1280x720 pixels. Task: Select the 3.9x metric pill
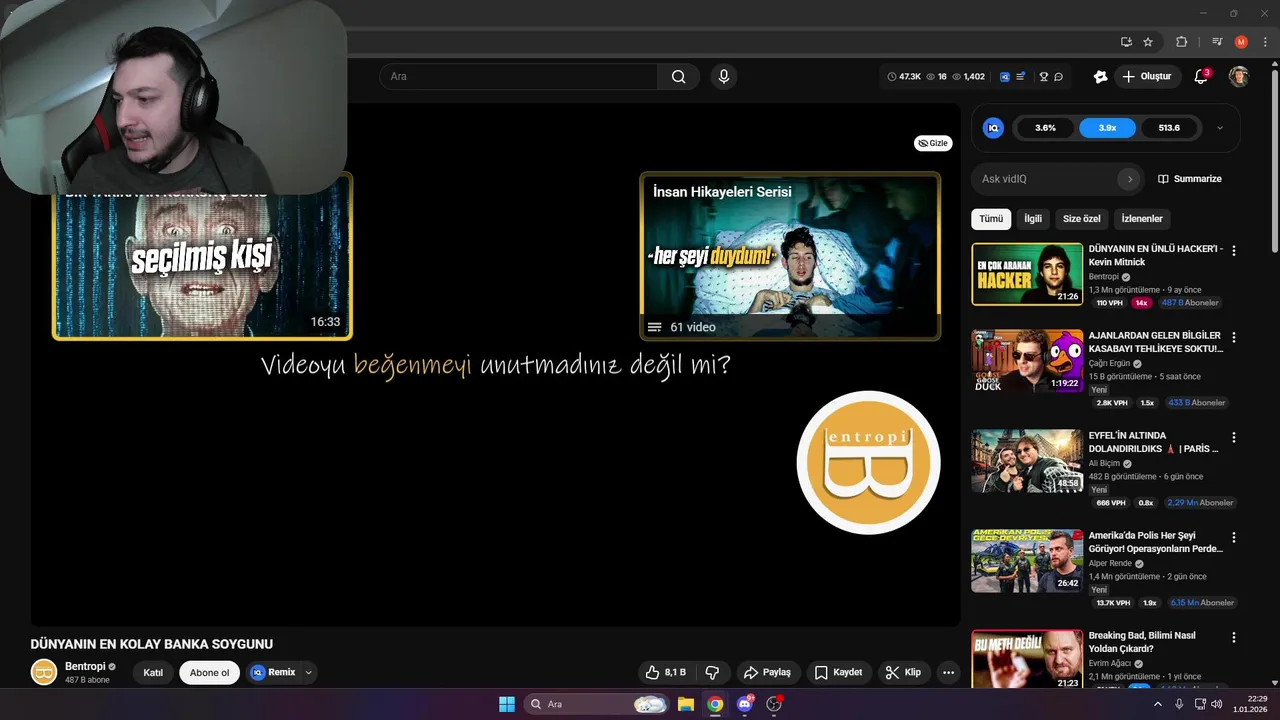(x=1107, y=128)
